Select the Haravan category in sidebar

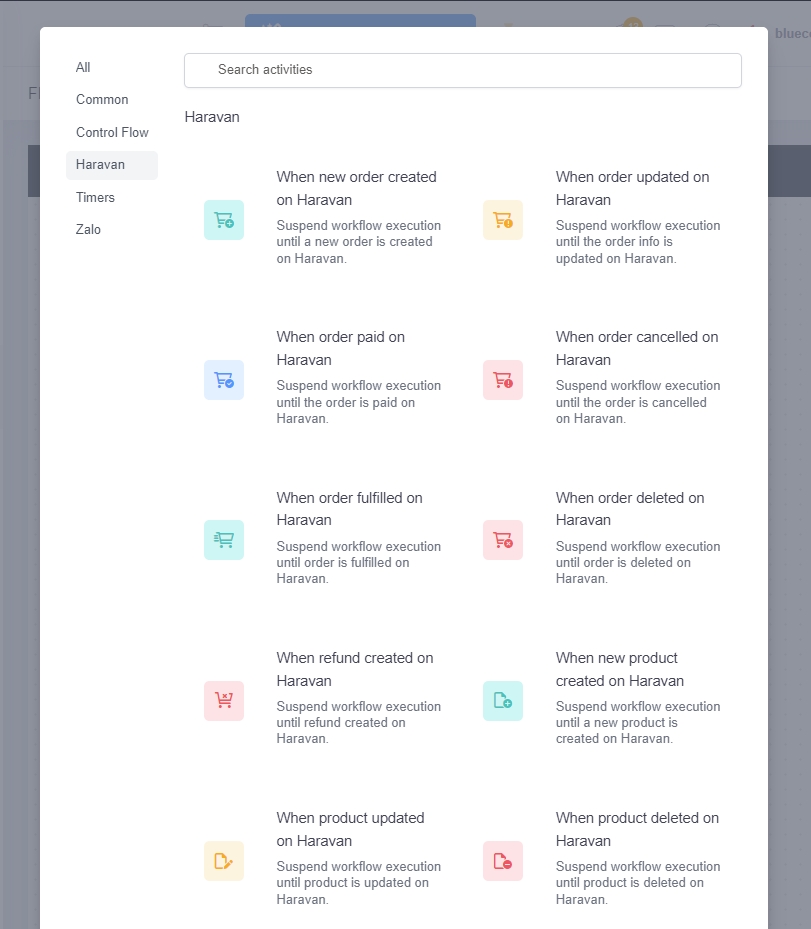[100, 165]
